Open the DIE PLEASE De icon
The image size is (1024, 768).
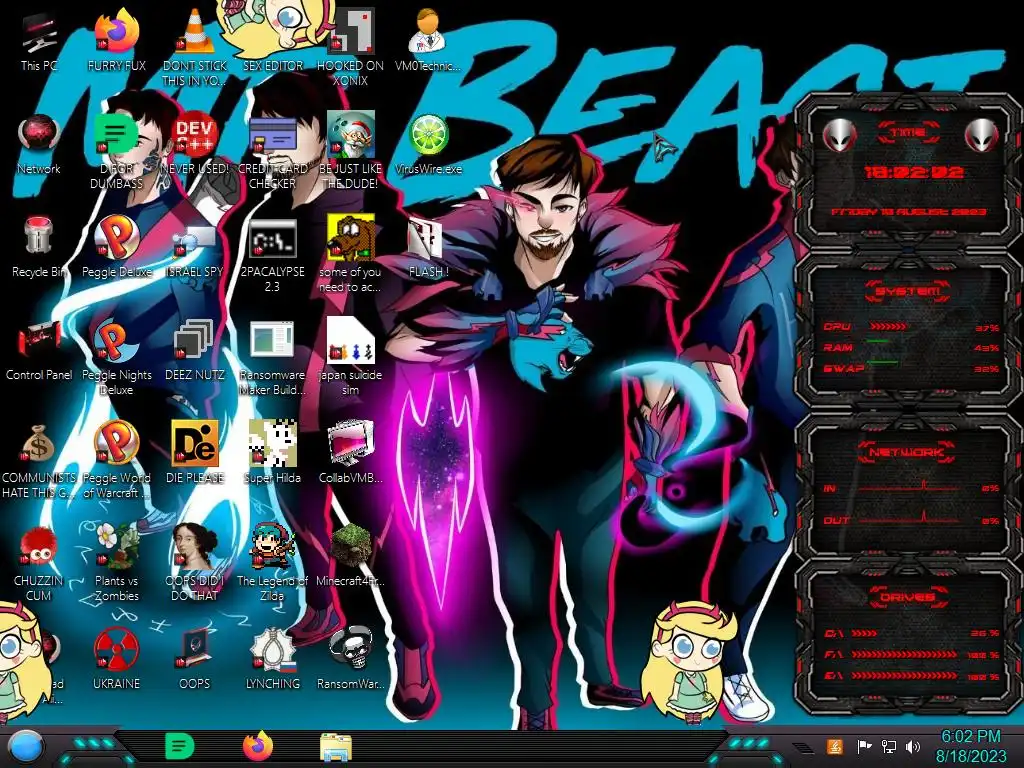pyautogui.click(x=195, y=452)
